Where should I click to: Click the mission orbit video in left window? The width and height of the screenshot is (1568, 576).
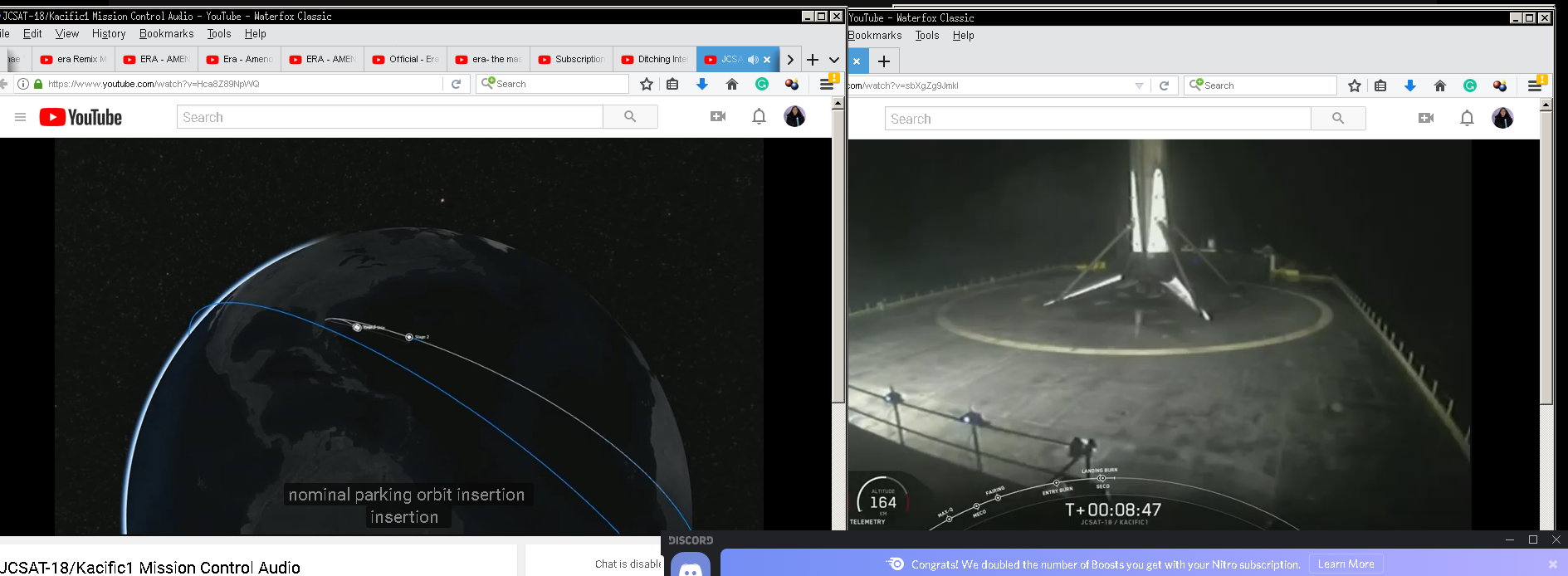pyautogui.click(x=409, y=335)
